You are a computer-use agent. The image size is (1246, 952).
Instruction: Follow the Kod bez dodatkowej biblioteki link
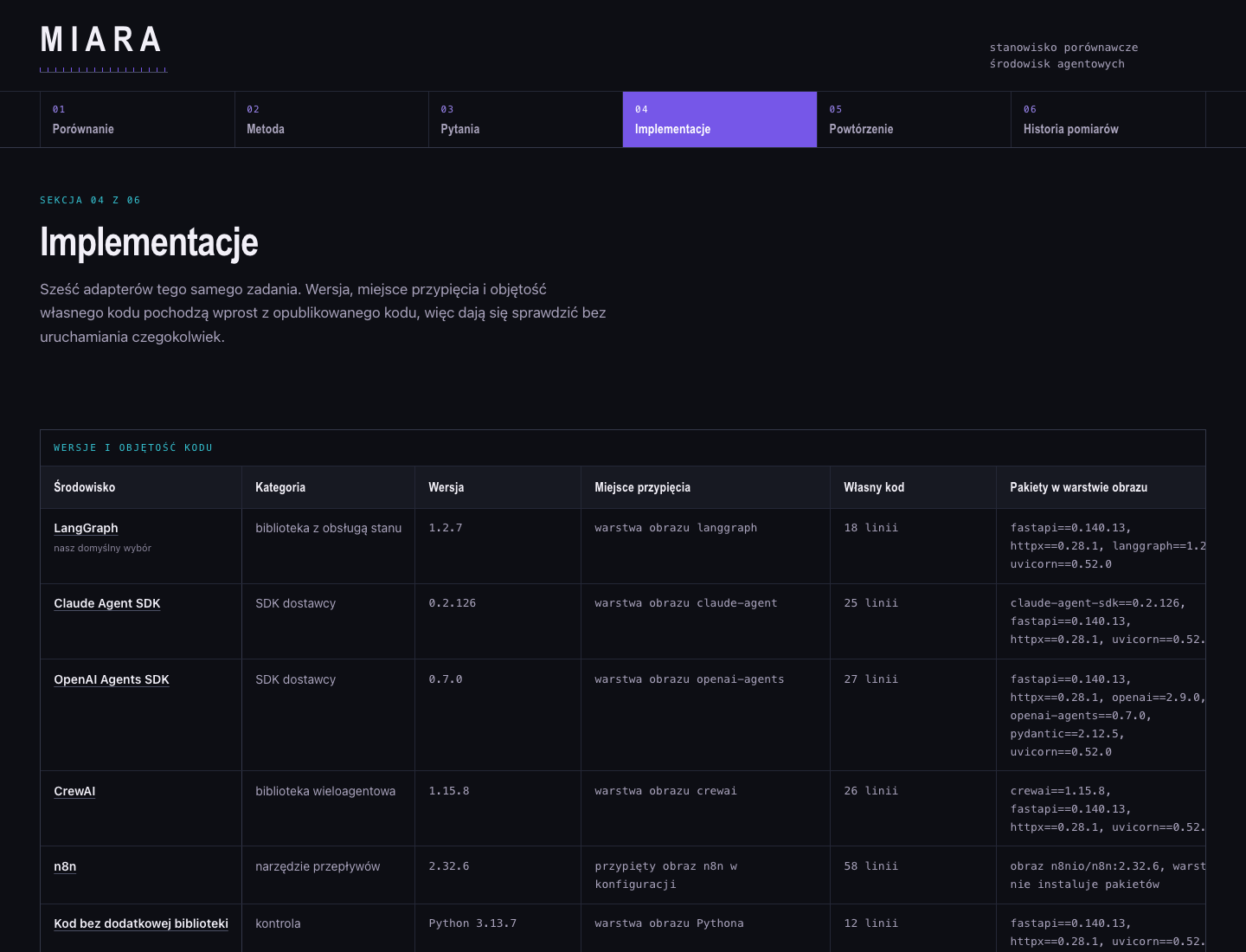click(141, 923)
